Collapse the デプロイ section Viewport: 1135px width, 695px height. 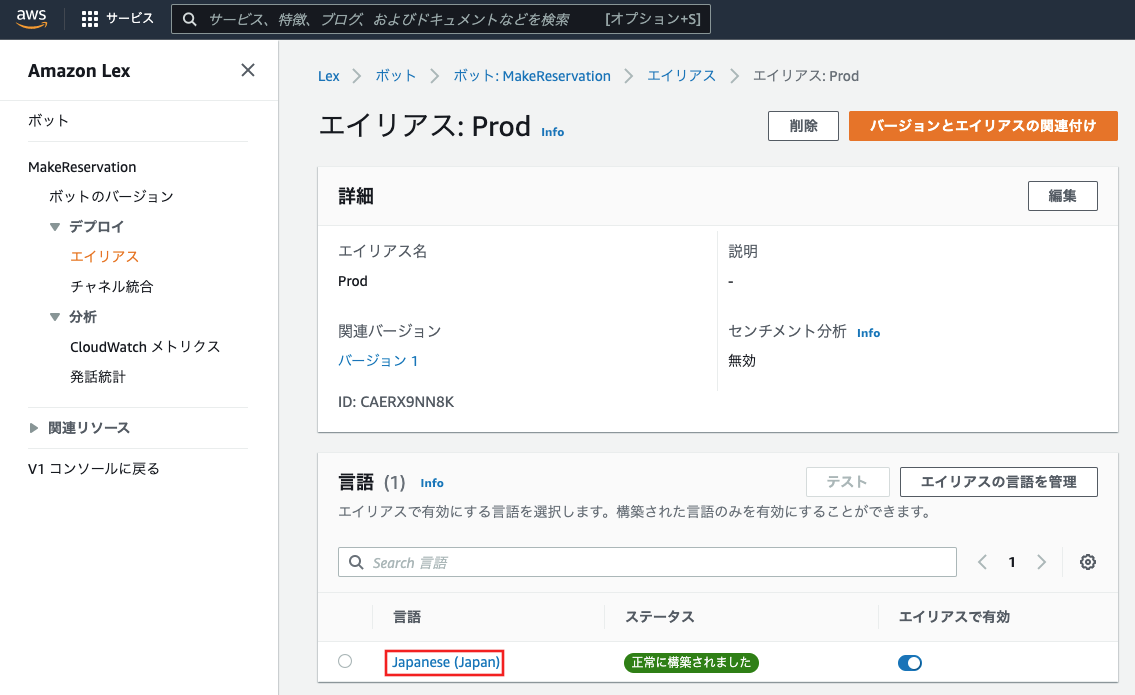click(x=55, y=227)
